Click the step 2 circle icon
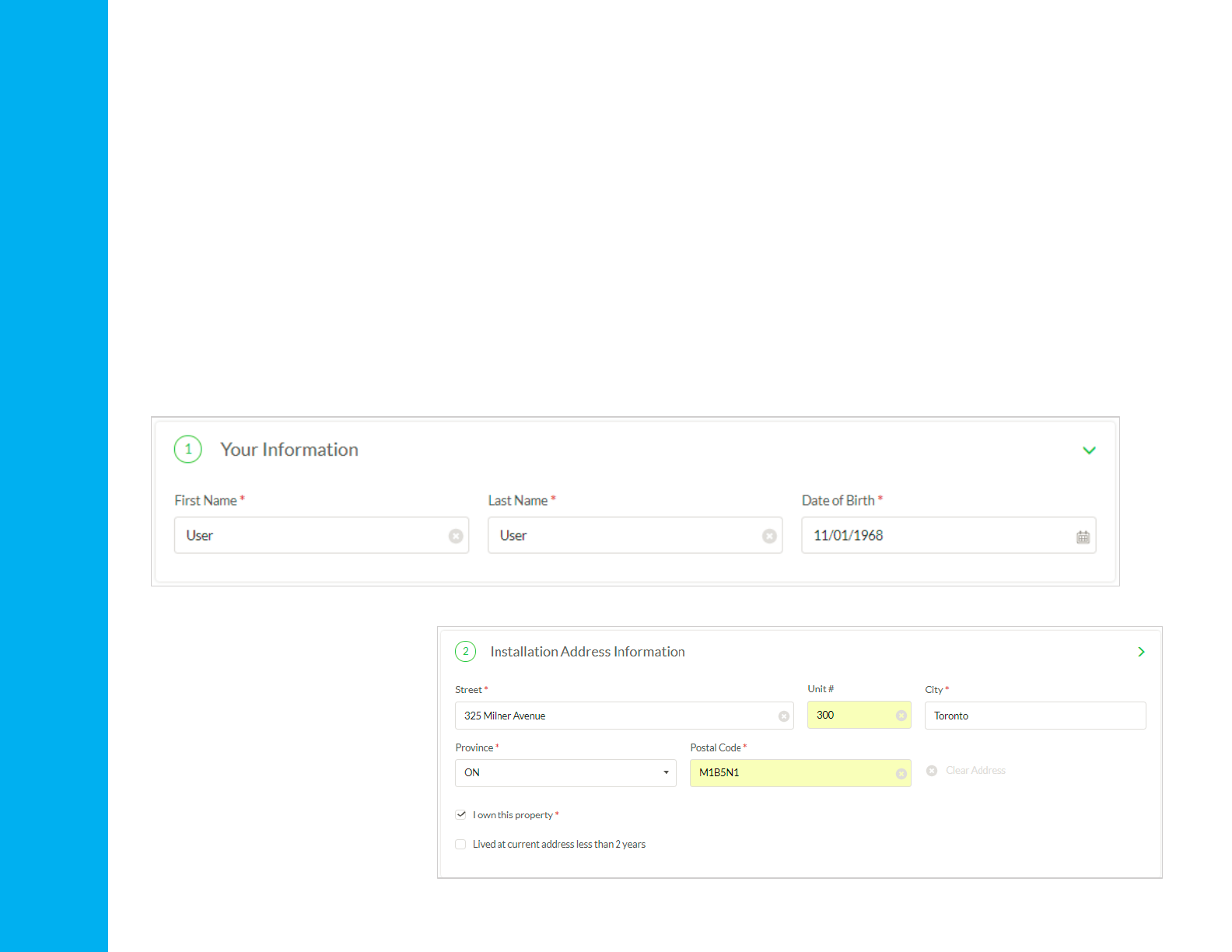1232x952 pixels. (465, 652)
